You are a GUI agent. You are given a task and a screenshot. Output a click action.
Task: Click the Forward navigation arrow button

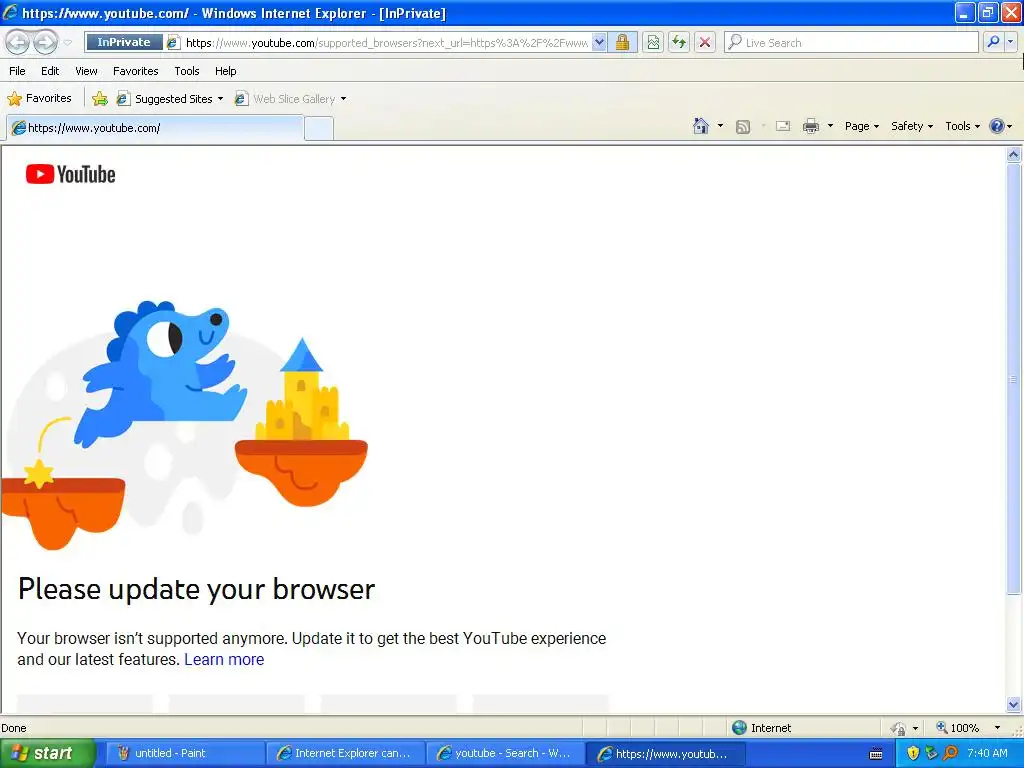point(45,42)
